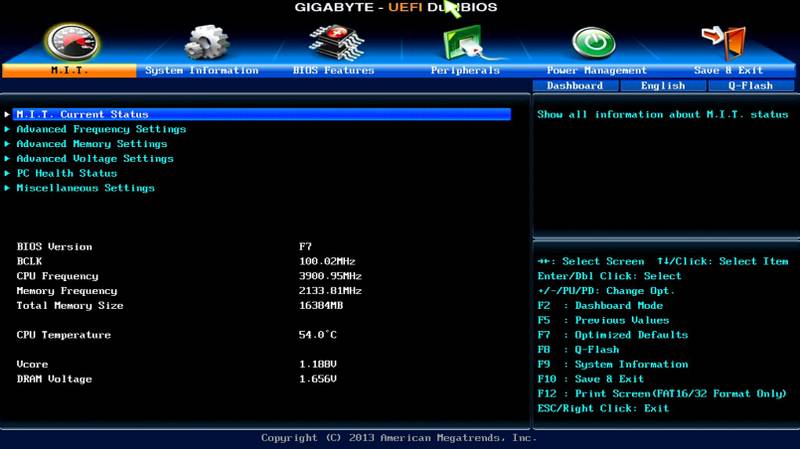Select the M.I.T. tab
The image size is (800, 449).
(69, 70)
